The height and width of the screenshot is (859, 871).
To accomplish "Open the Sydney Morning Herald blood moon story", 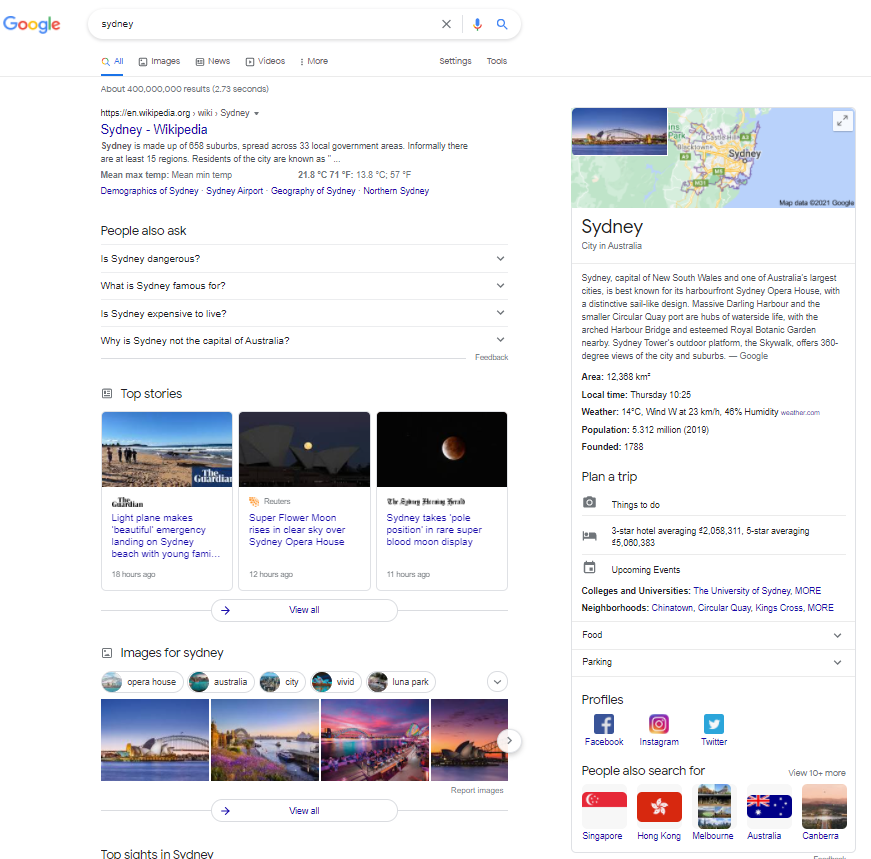I will pos(434,530).
